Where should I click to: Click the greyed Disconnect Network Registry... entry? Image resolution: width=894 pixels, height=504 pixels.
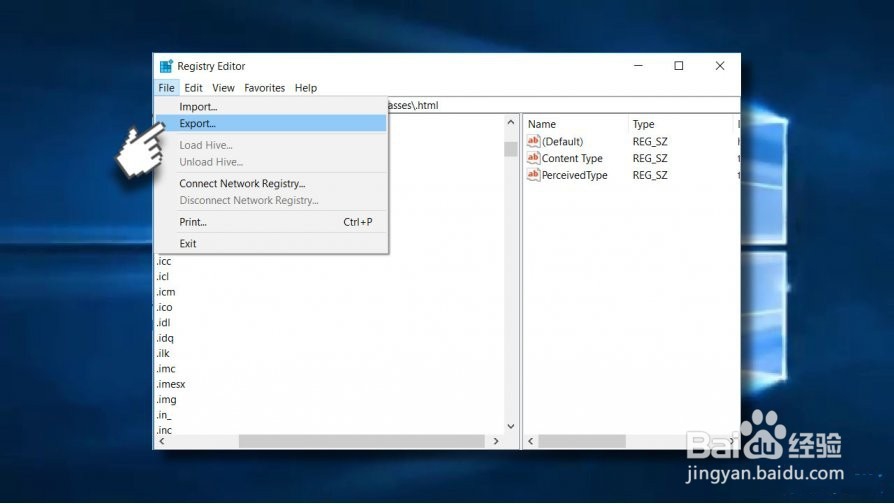tap(271, 200)
